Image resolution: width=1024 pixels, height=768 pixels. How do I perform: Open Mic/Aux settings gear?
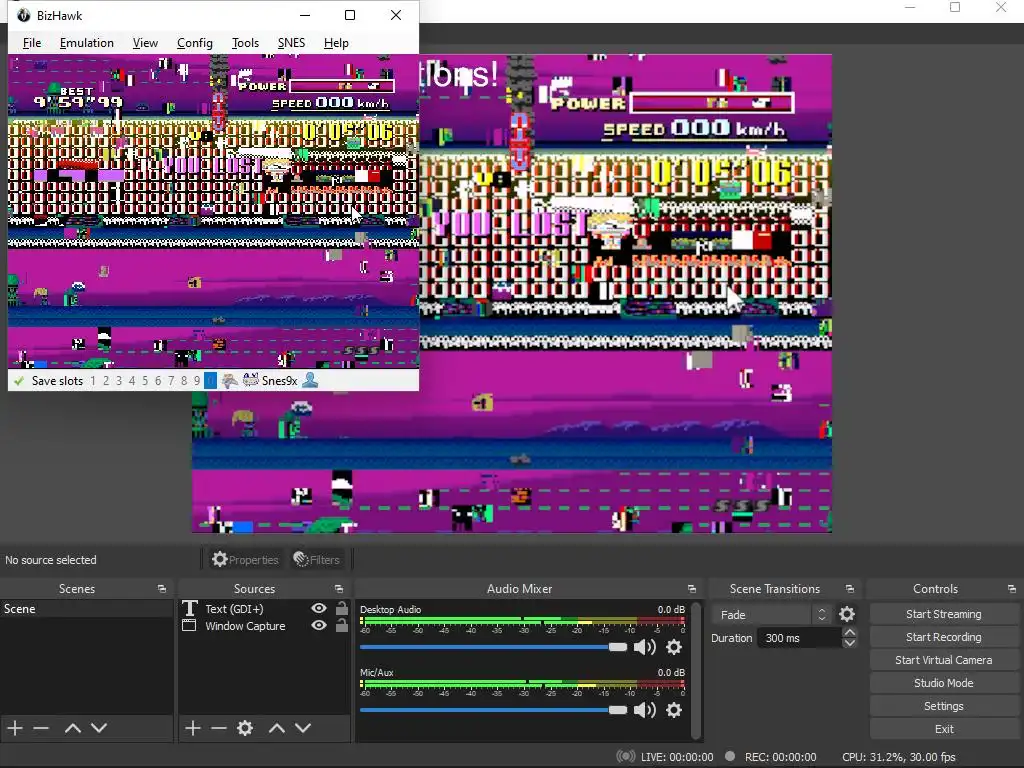pyautogui.click(x=674, y=710)
